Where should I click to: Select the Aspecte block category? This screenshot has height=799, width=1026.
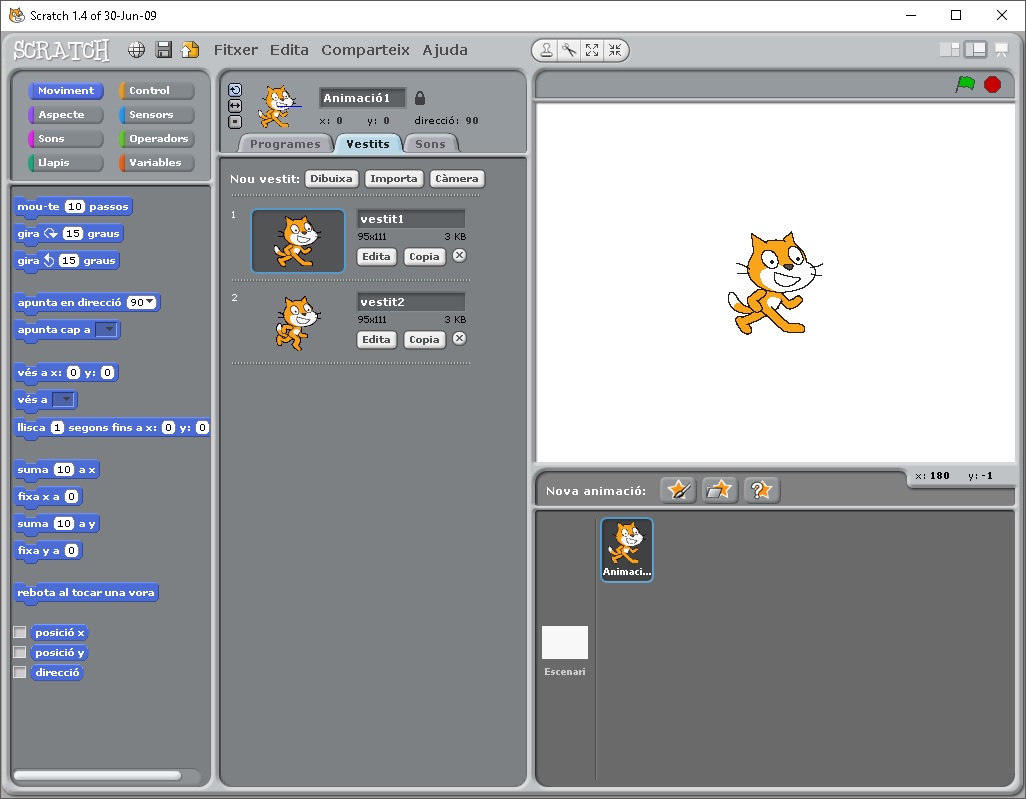[65, 115]
